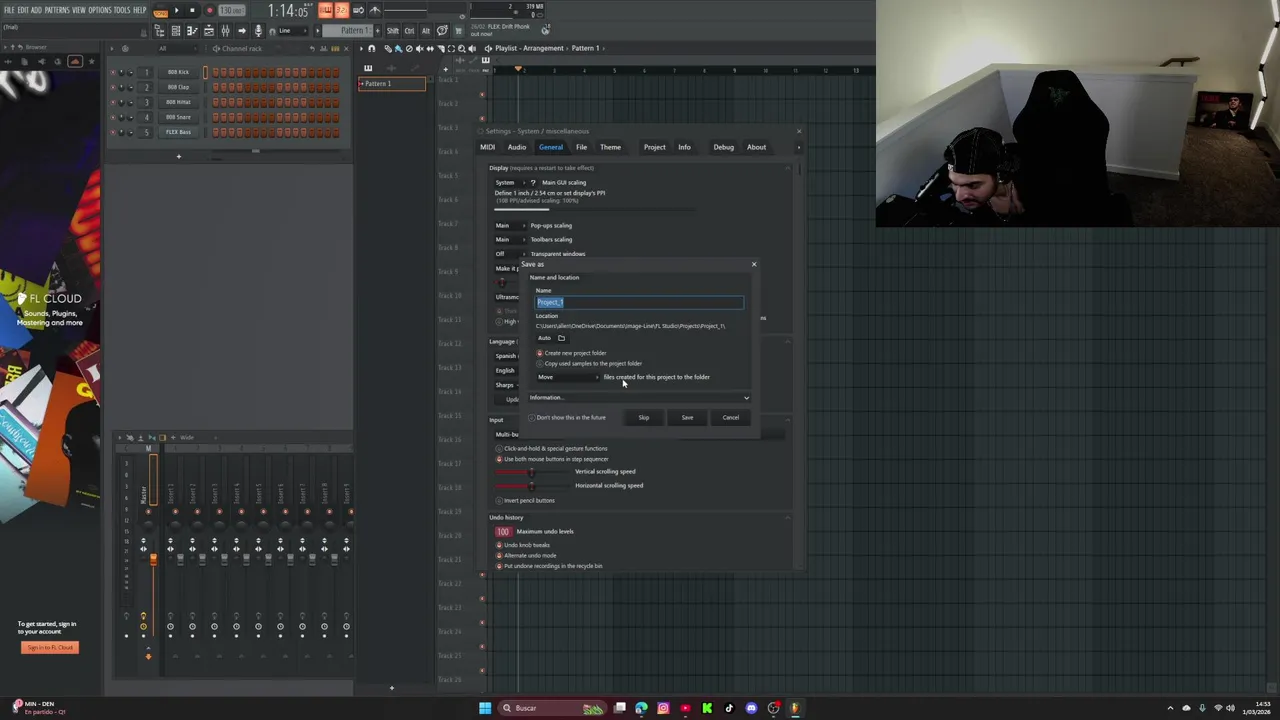
Task: Open the Mixer from the toolbar
Action: coord(225,31)
